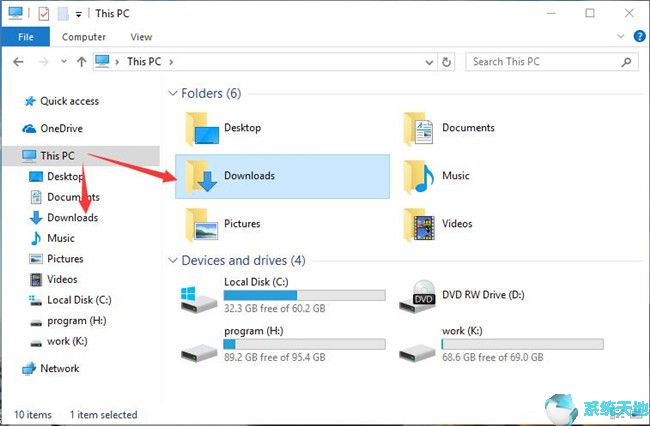Open the Videos folder icon in Folders section

point(419,225)
